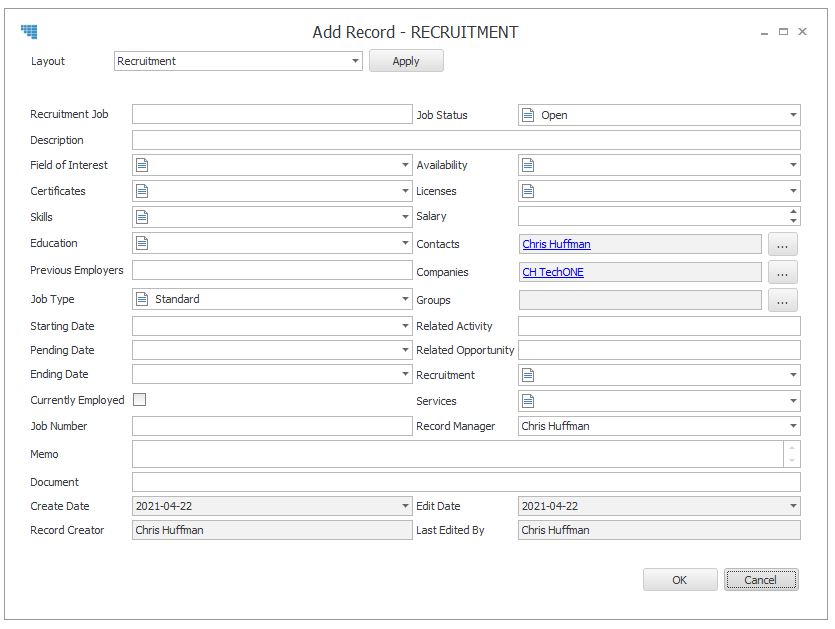Open the Chris Huffman contact link
Image resolution: width=835 pixels, height=629 pixels.
(556, 244)
